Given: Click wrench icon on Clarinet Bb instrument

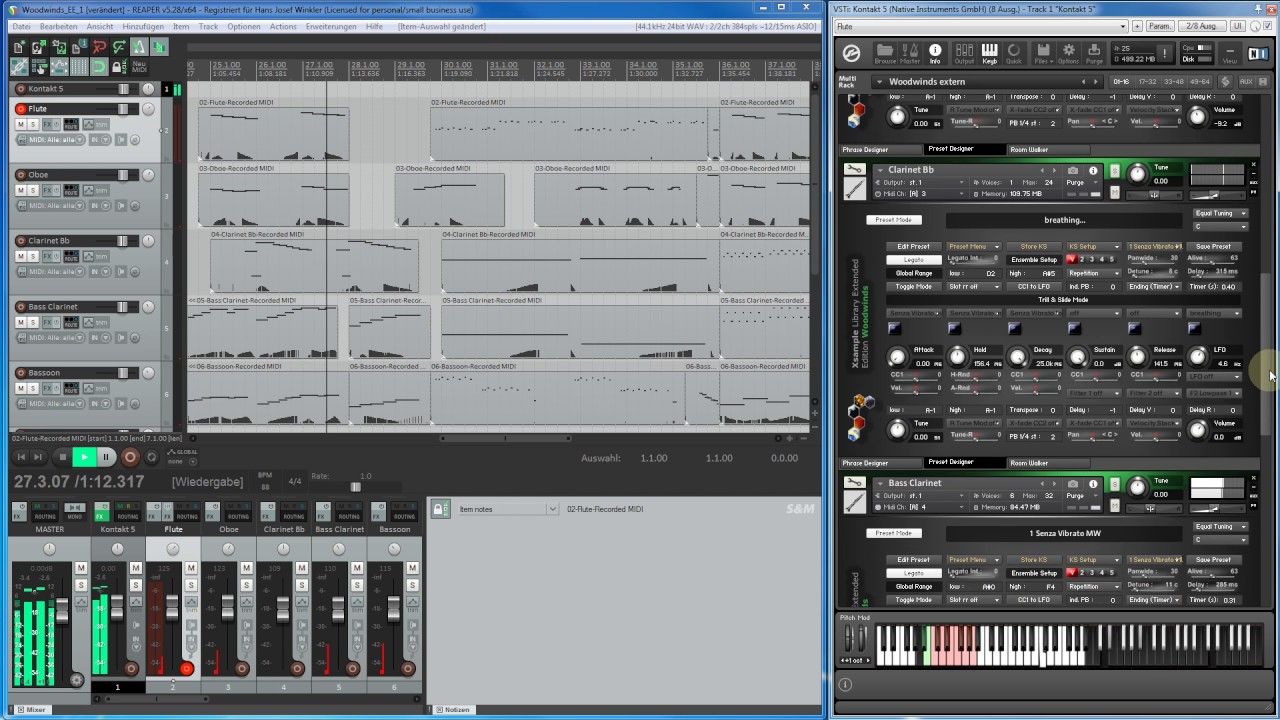Looking at the screenshot, I should [x=854, y=170].
